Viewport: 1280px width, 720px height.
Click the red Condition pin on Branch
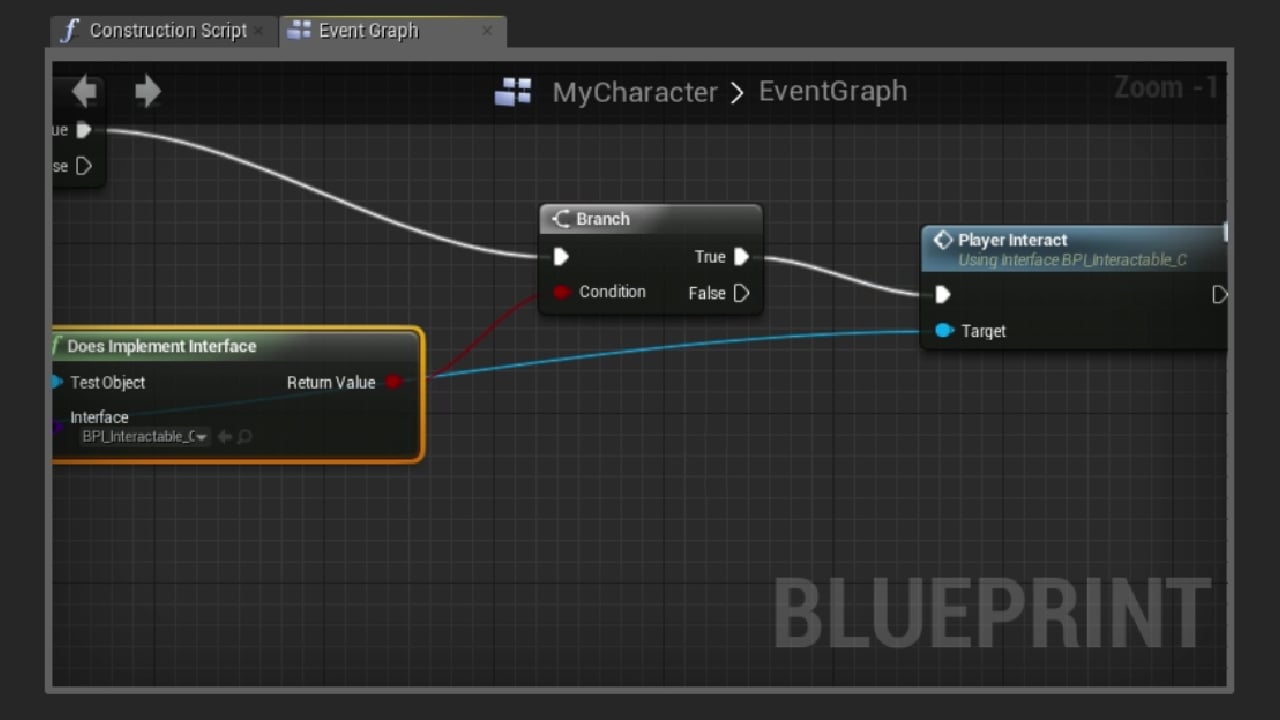[x=561, y=292]
